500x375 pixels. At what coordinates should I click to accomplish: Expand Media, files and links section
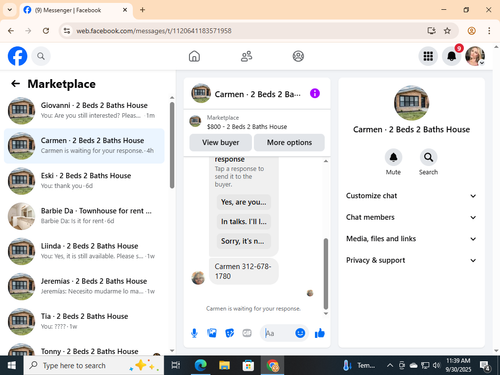411,239
